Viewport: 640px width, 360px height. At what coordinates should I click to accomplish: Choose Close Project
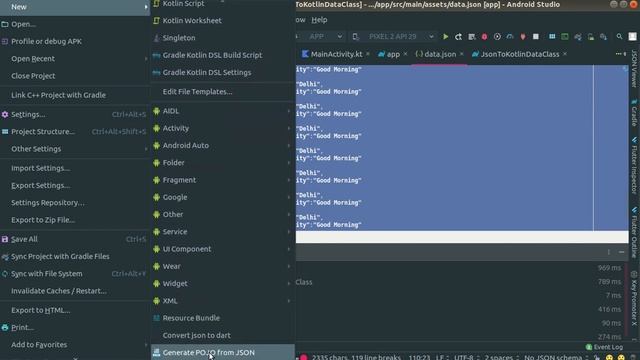tap(75, 76)
